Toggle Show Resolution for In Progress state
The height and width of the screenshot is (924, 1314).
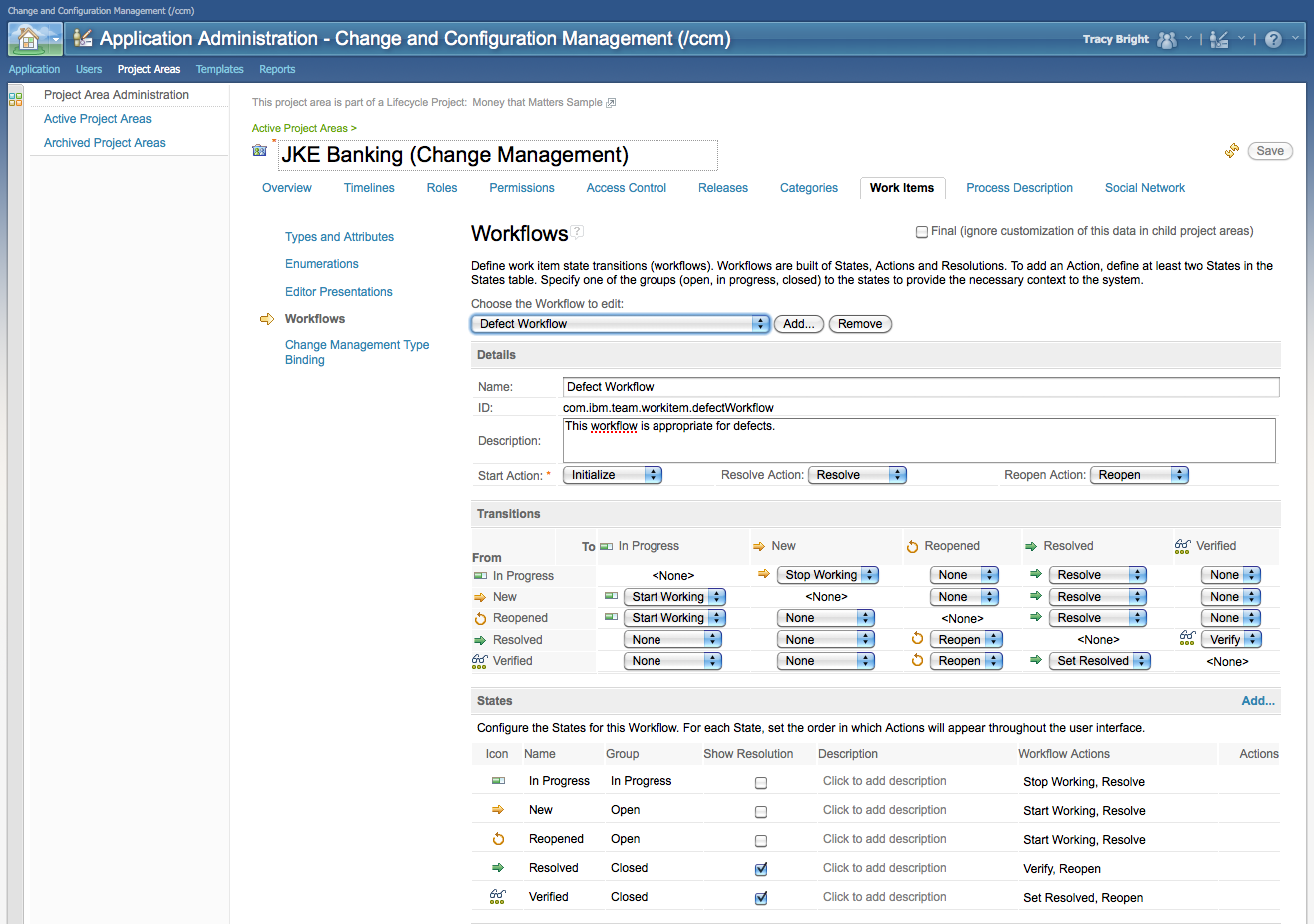(x=761, y=783)
